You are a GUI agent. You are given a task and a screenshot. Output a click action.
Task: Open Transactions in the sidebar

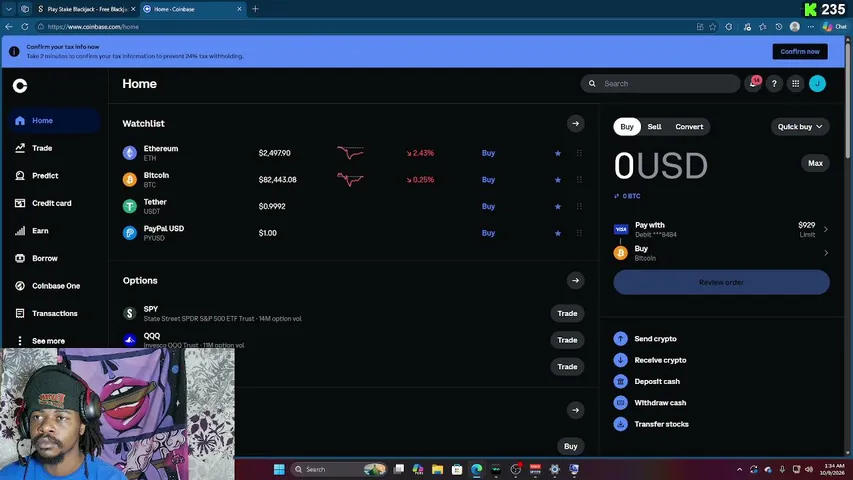pos(54,313)
